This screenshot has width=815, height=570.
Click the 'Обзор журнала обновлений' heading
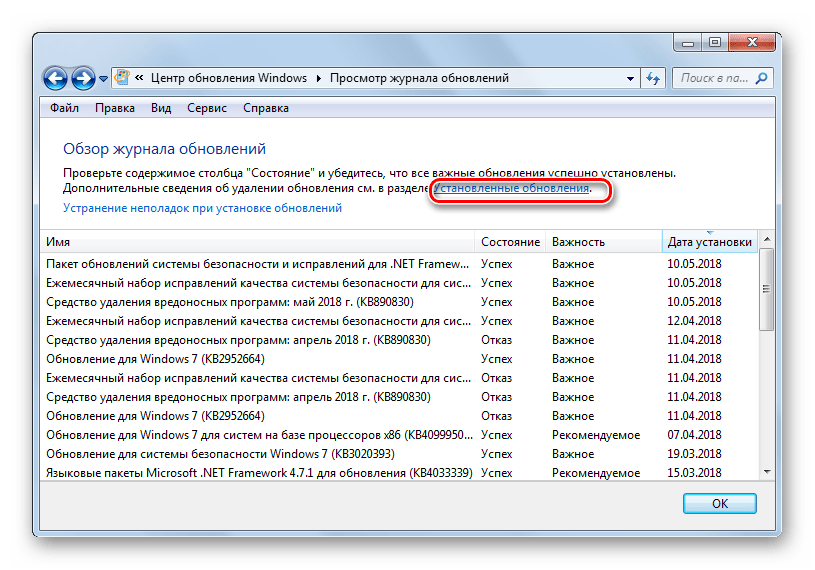tap(164, 149)
